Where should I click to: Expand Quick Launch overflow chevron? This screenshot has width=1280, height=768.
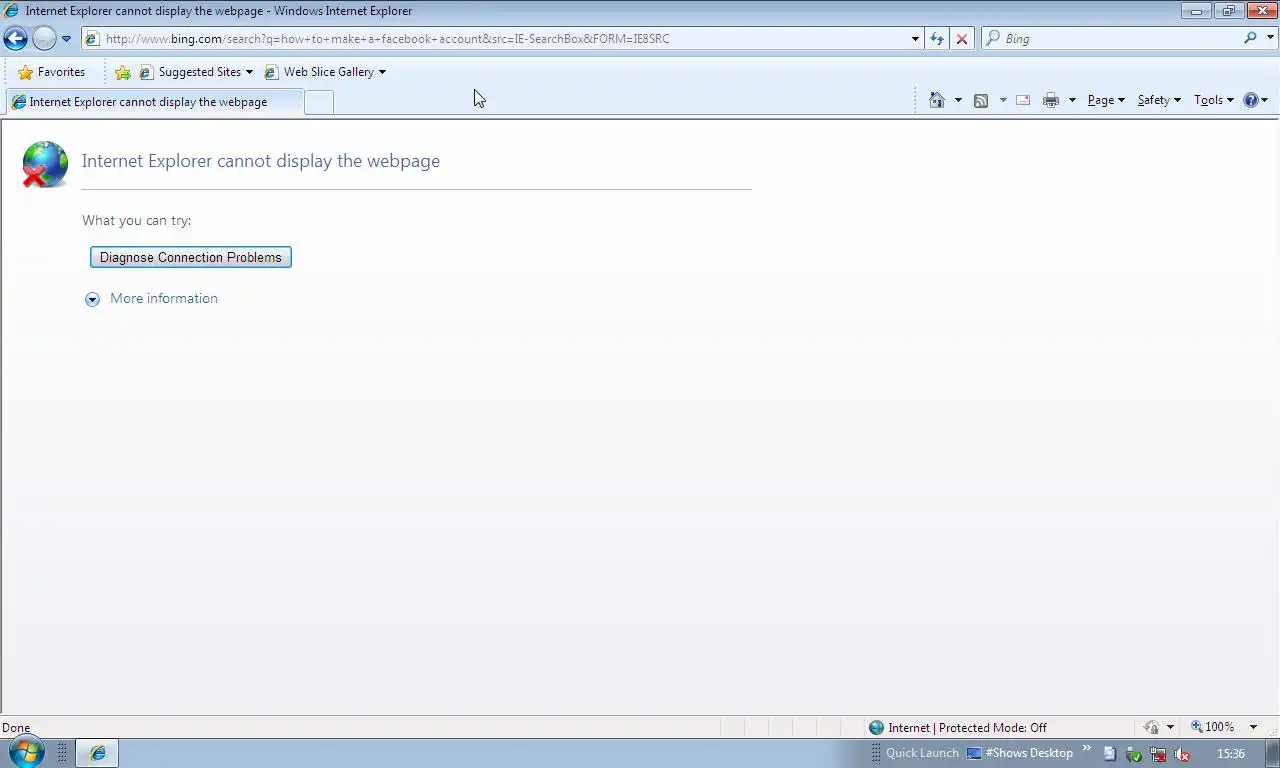tap(1086, 750)
